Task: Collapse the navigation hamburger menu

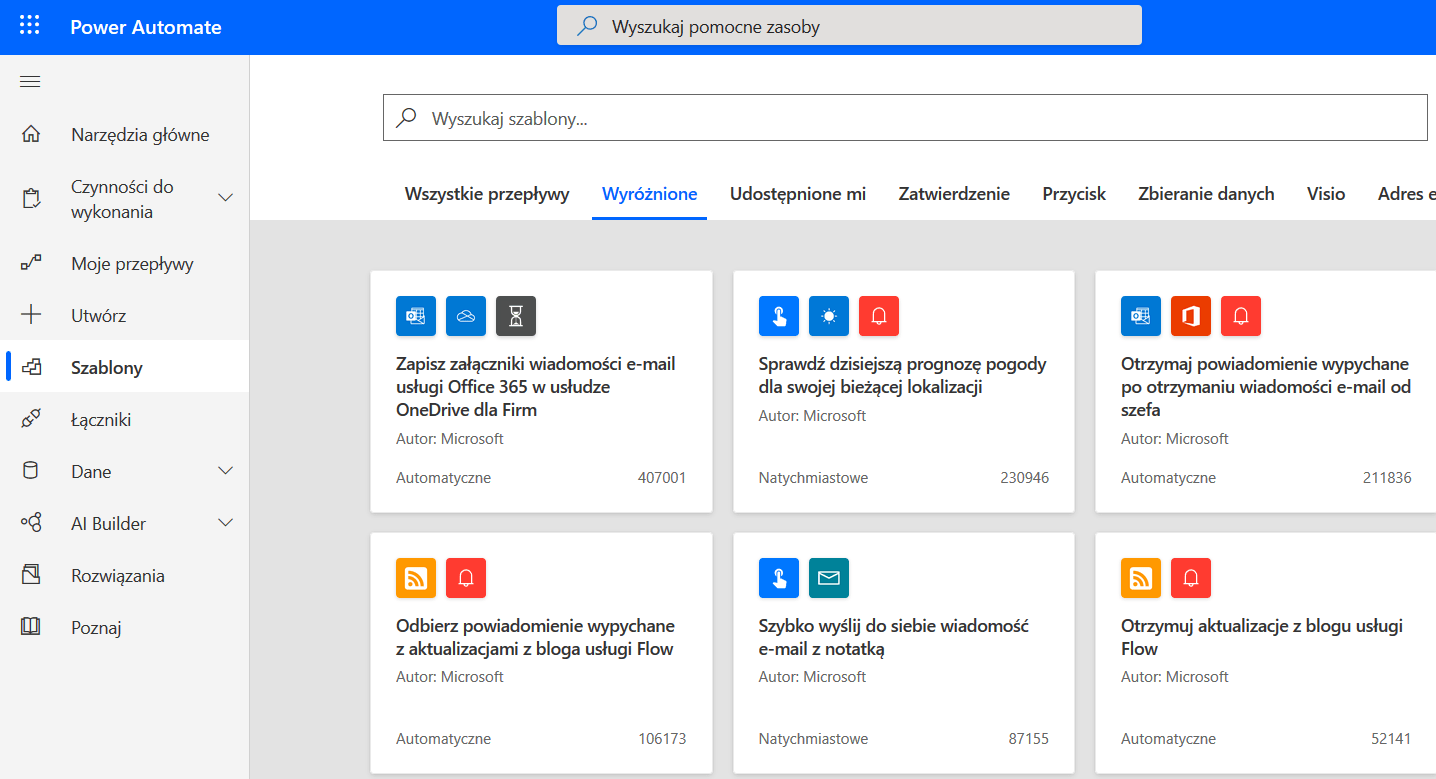Action: coord(30,82)
